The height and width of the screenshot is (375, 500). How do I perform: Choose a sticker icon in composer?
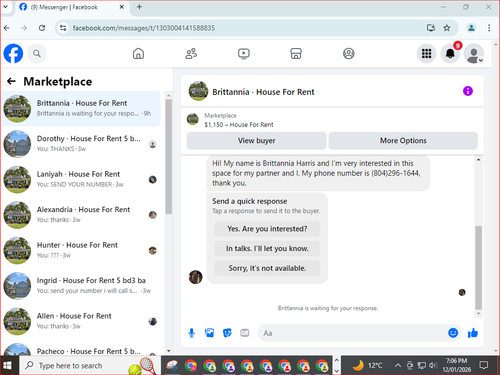pyautogui.click(x=227, y=333)
